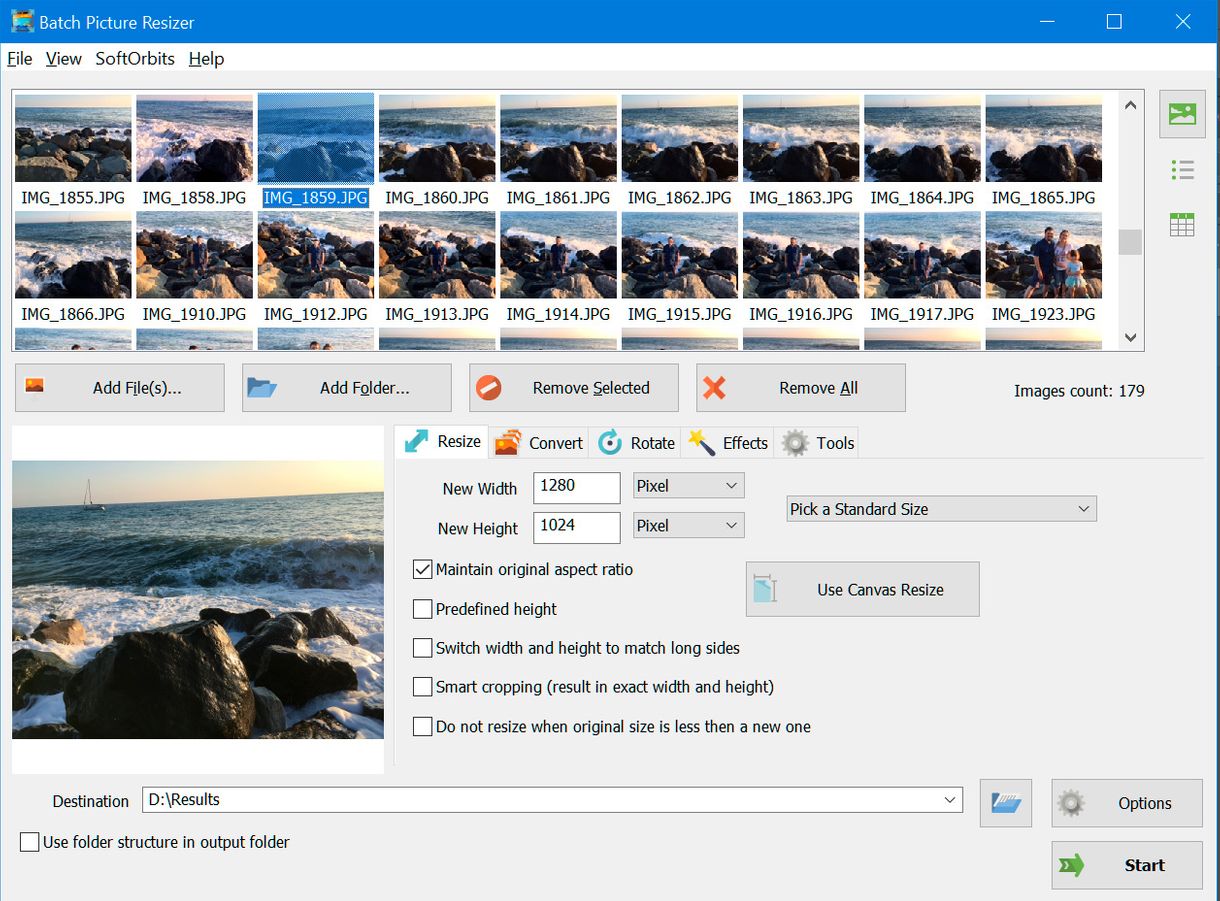Switch to list view mode
This screenshot has width=1220, height=901.
(1182, 169)
